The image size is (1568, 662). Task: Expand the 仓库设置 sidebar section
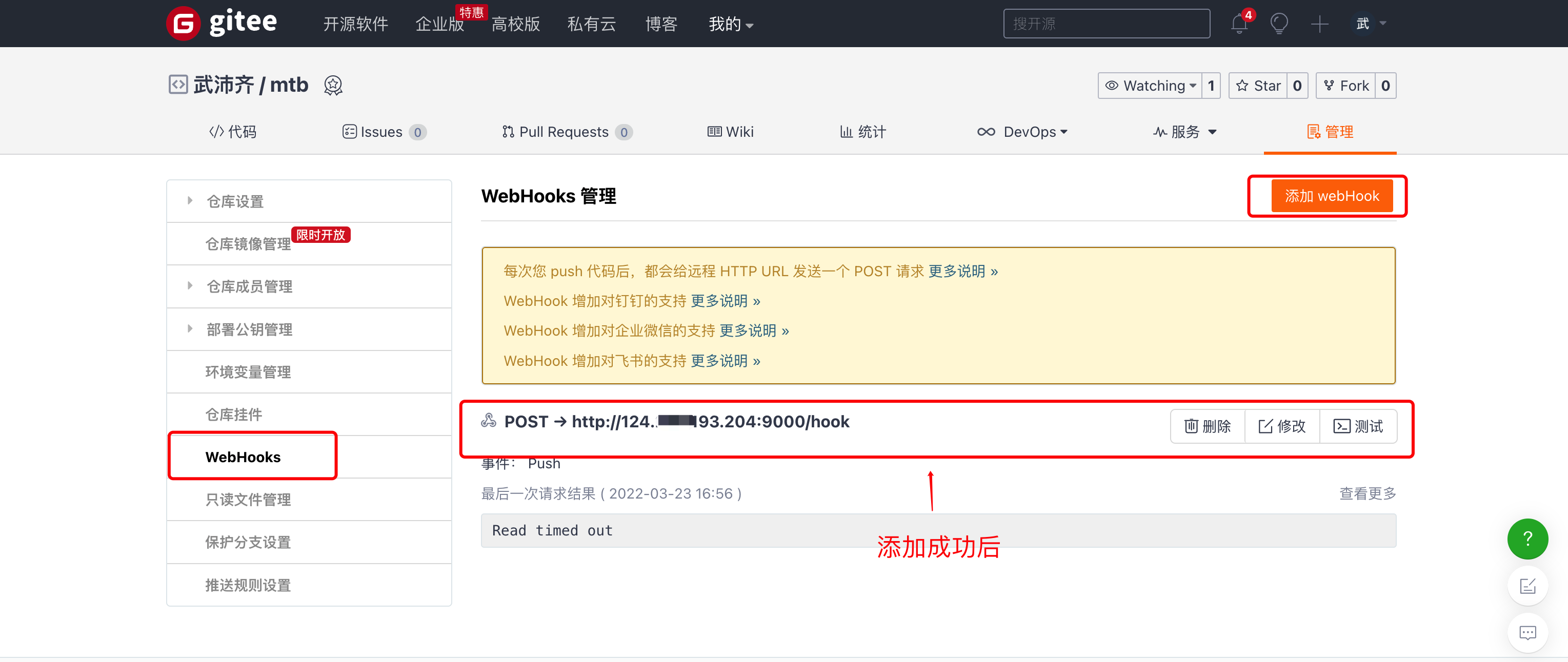click(x=235, y=201)
